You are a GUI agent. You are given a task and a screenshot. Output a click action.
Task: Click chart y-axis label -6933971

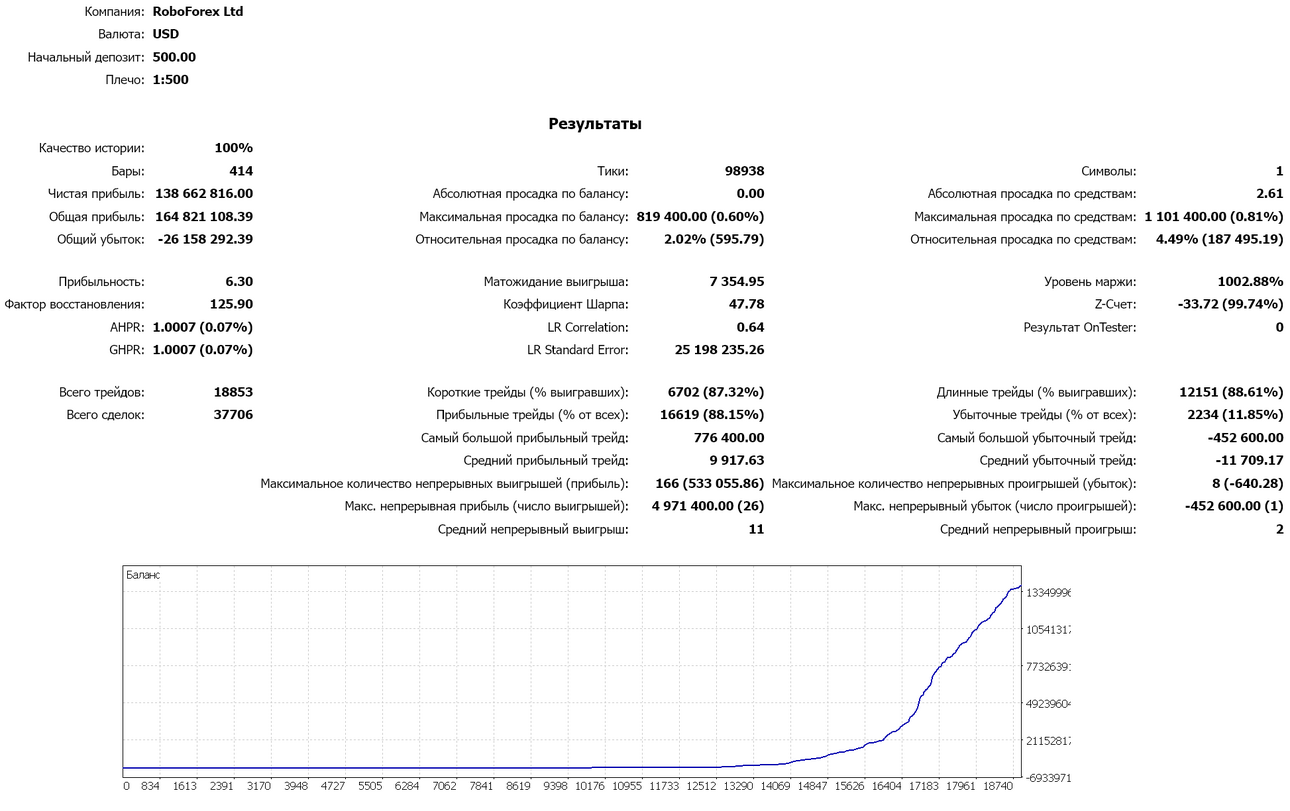point(1048,777)
